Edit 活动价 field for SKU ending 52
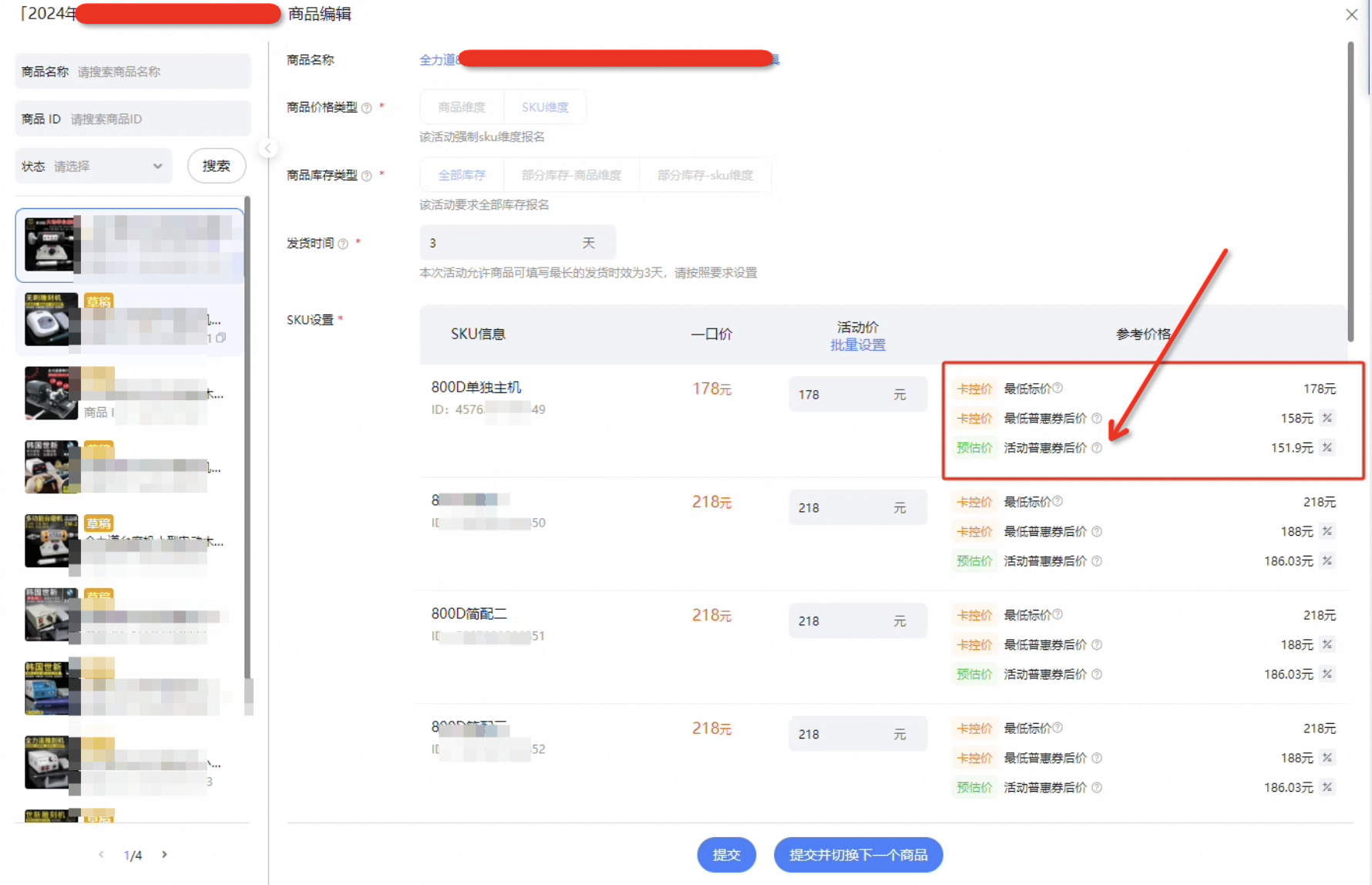 [857, 735]
